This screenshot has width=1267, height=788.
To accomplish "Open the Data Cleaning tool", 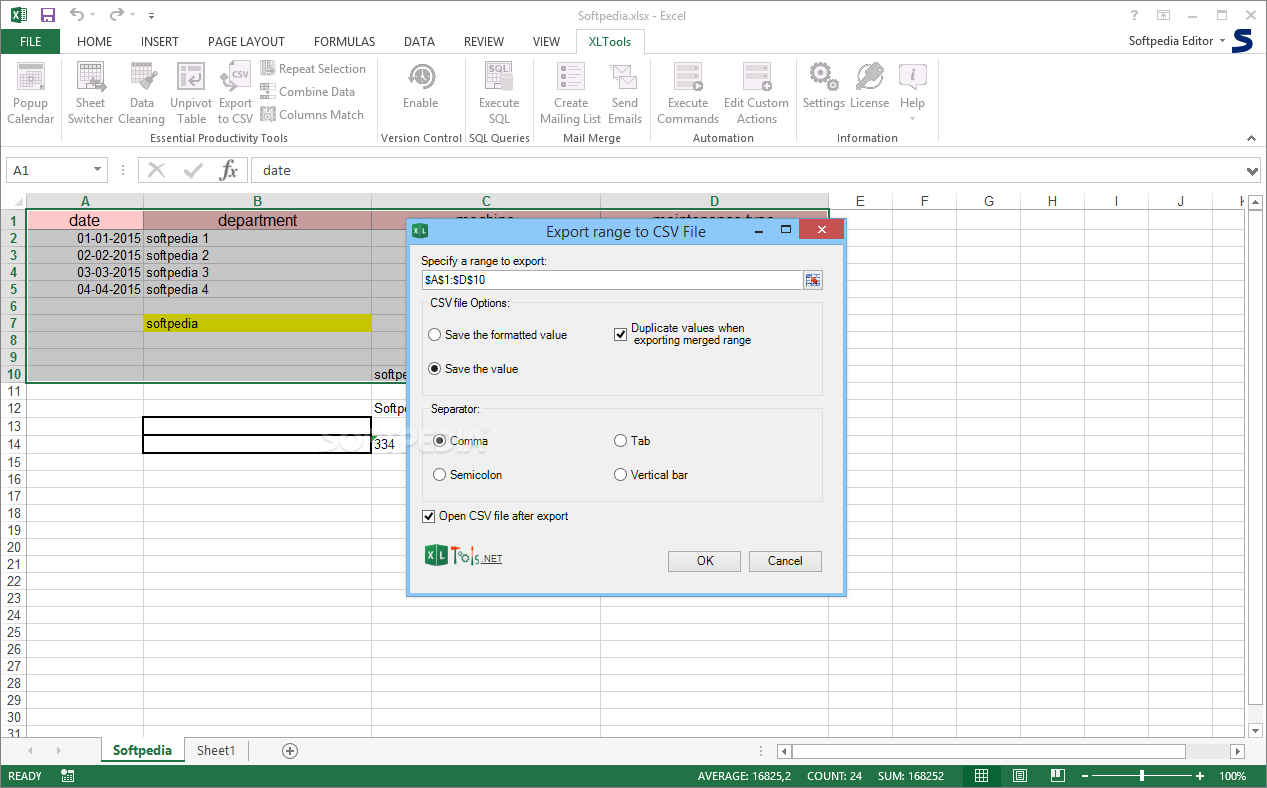I will coord(142,93).
